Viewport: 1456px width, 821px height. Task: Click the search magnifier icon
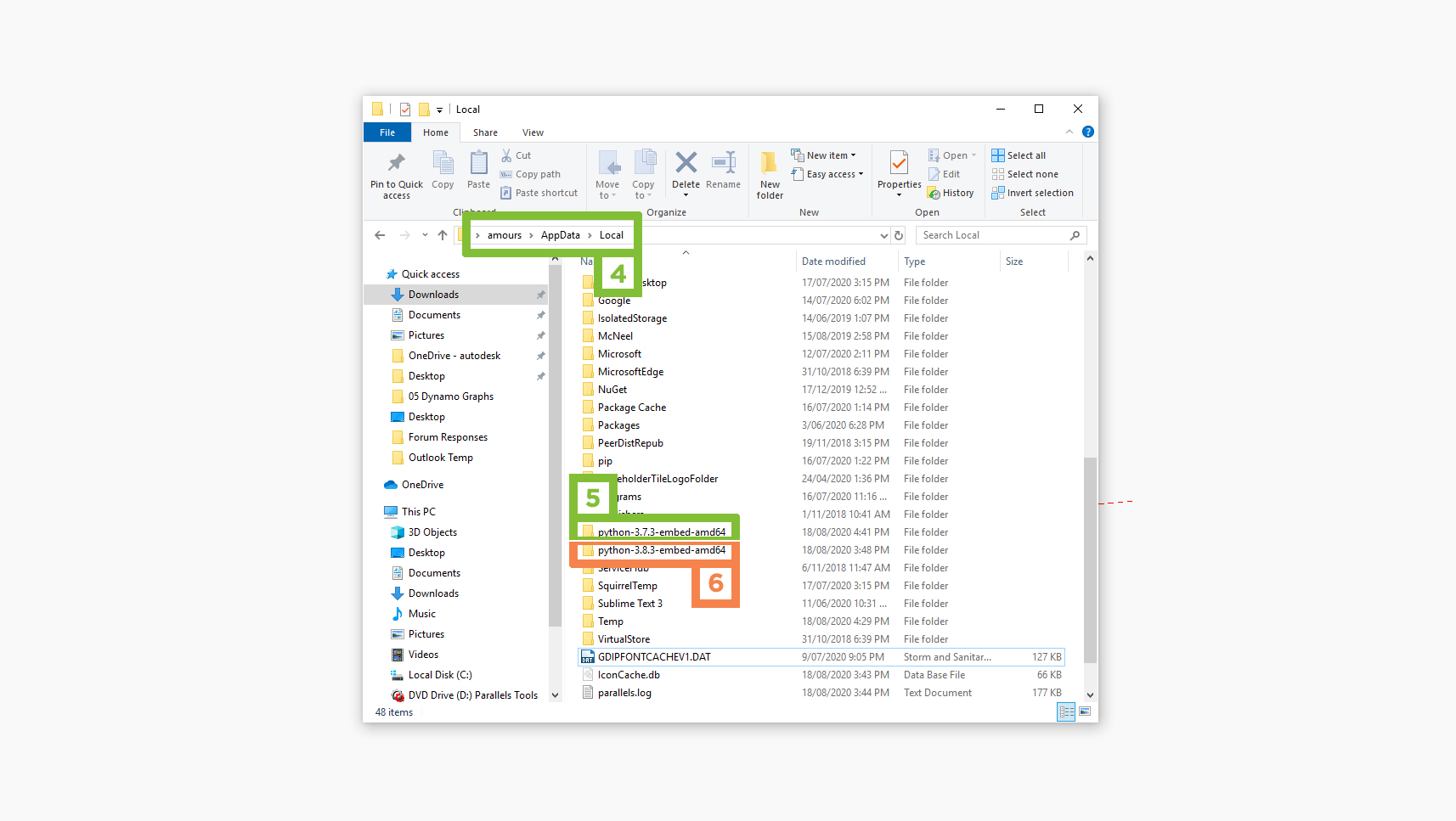(1075, 235)
